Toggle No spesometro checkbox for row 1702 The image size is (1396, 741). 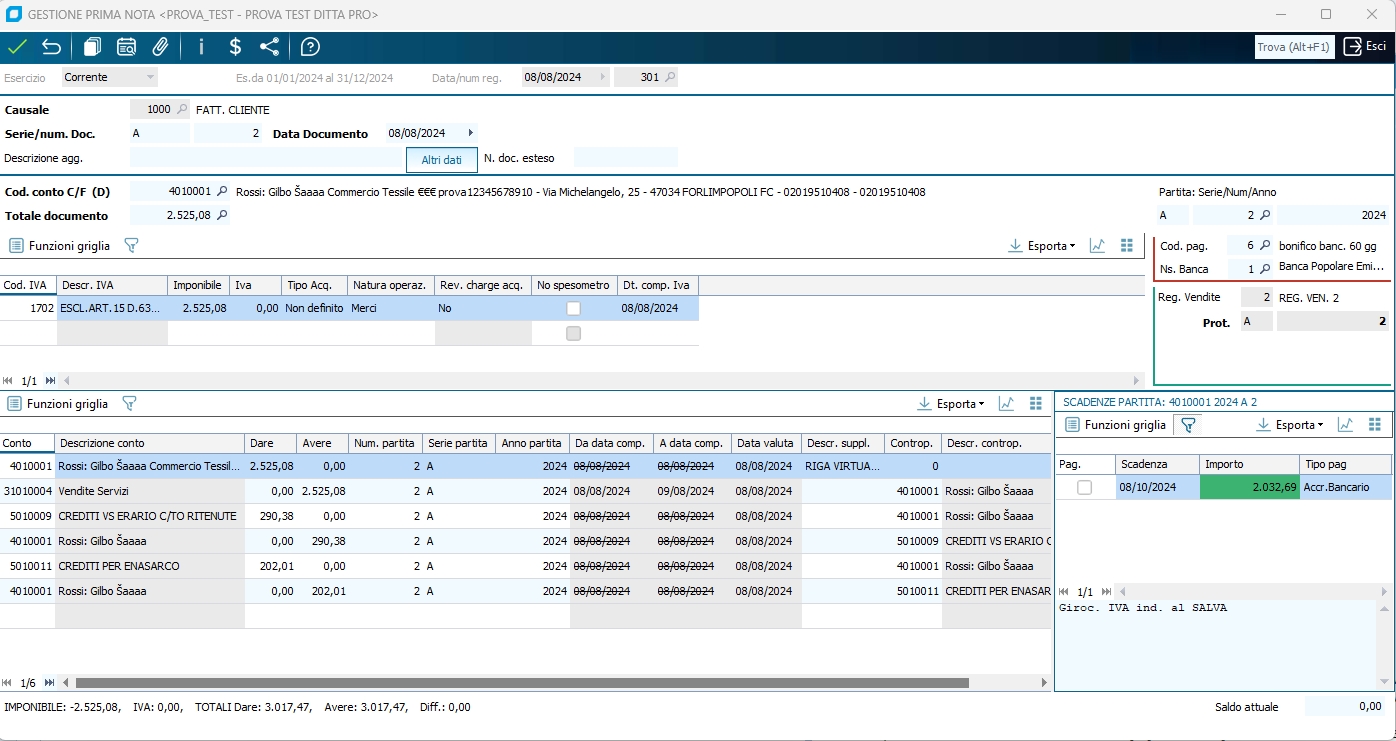573,309
